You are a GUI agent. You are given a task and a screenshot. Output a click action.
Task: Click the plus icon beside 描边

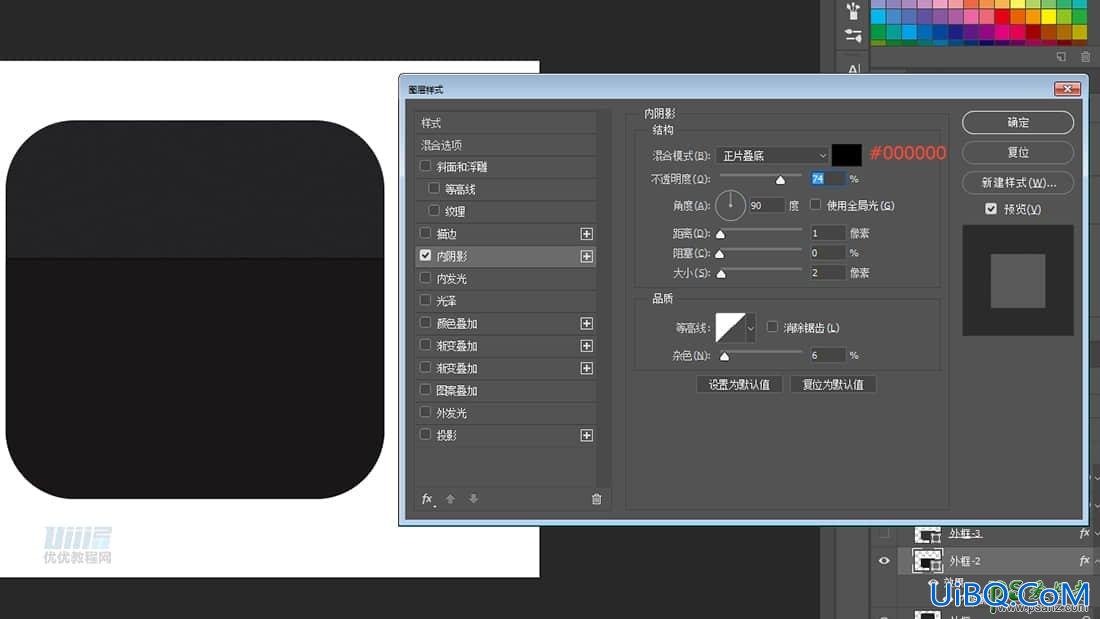point(586,234)
